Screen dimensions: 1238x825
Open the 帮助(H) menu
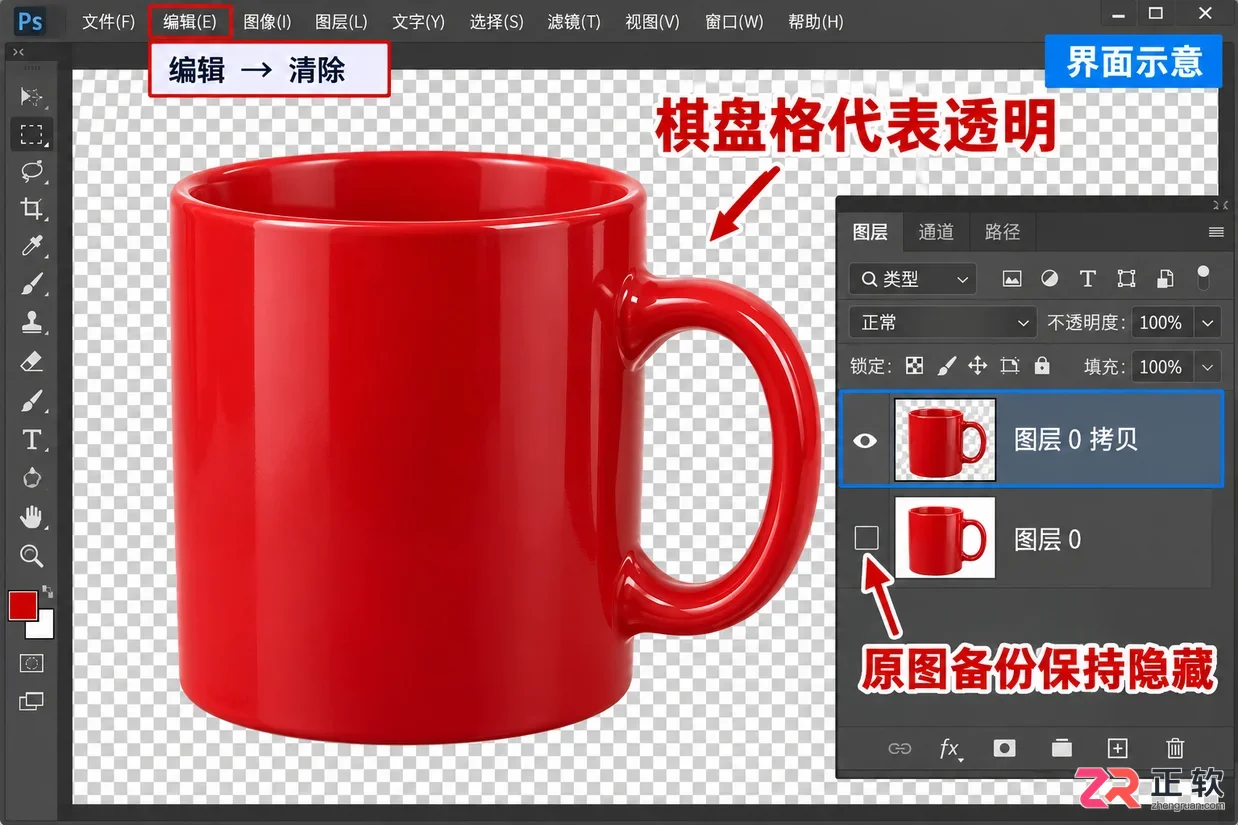[815, 21]
